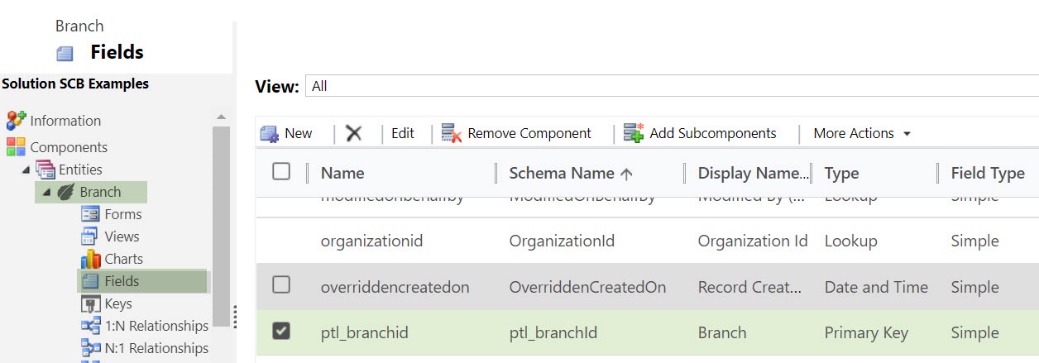
Task: Click the Information node icon
Action: [15, 121]
